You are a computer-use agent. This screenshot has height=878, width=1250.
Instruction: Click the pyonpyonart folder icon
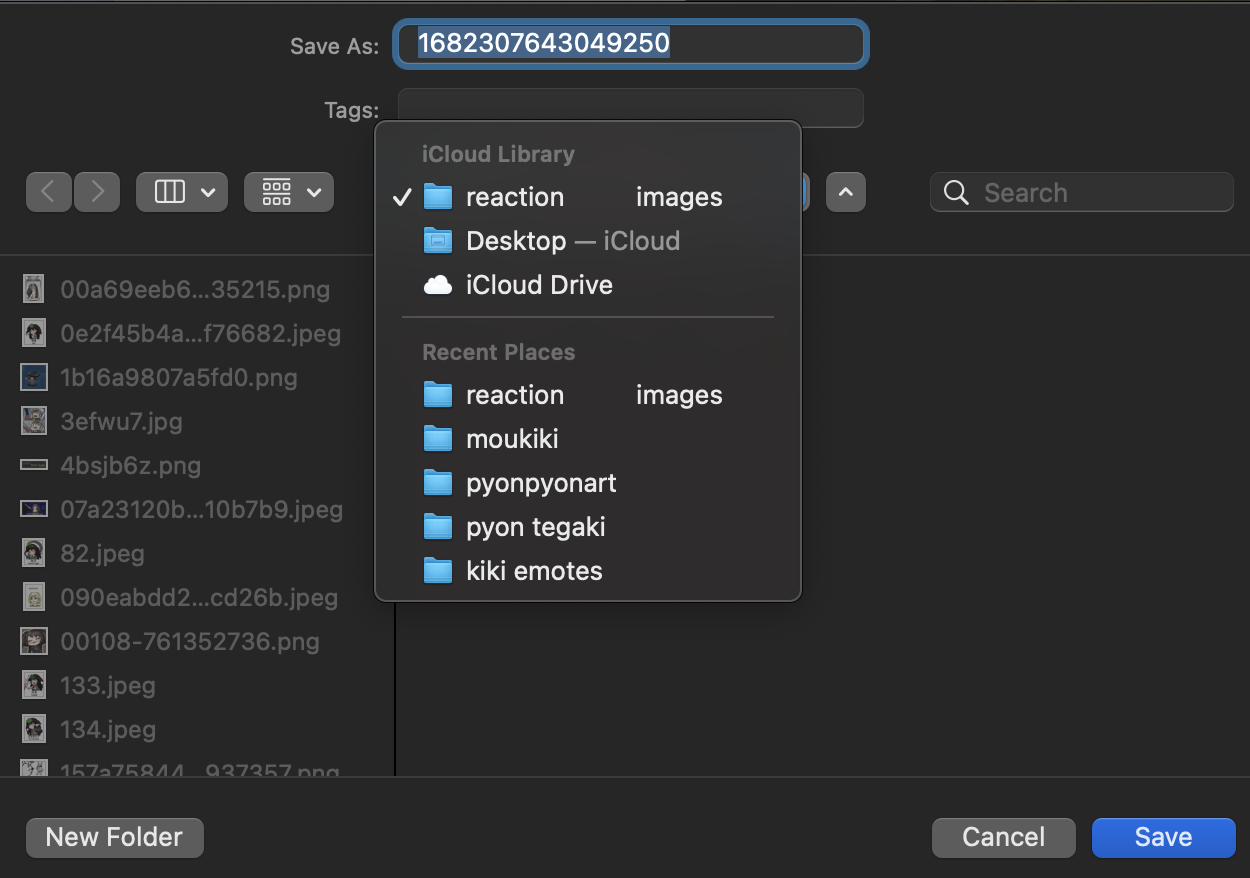[x=438, y=483]
